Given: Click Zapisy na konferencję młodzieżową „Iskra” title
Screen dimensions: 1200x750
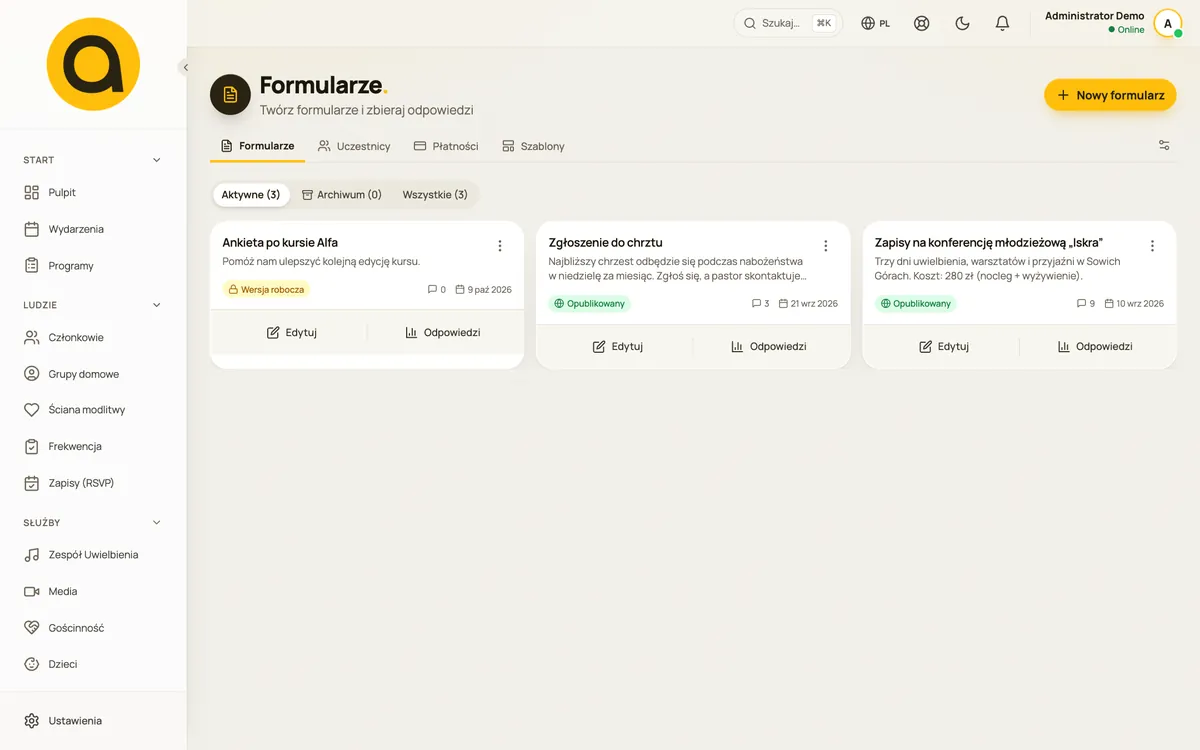Looking at the screenshot, I should click(989, 243).
